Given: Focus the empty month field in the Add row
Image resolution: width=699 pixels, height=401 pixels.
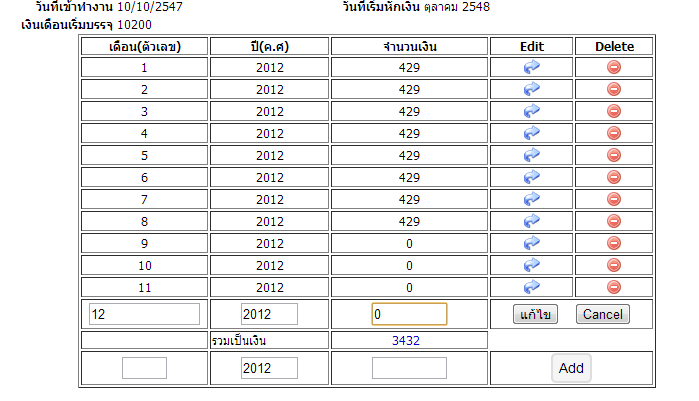Looking at the screenshot, I should (144, 368).
